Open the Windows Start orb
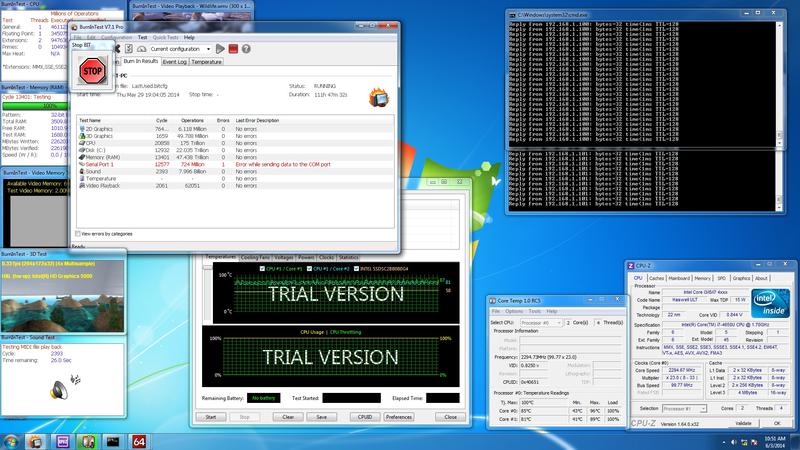800x450 pixels. (10, 441)
